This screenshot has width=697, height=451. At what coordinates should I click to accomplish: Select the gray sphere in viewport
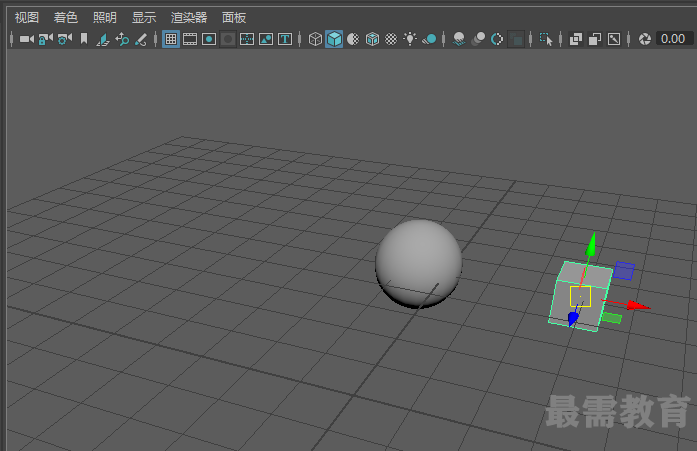(x=419, y=263)
